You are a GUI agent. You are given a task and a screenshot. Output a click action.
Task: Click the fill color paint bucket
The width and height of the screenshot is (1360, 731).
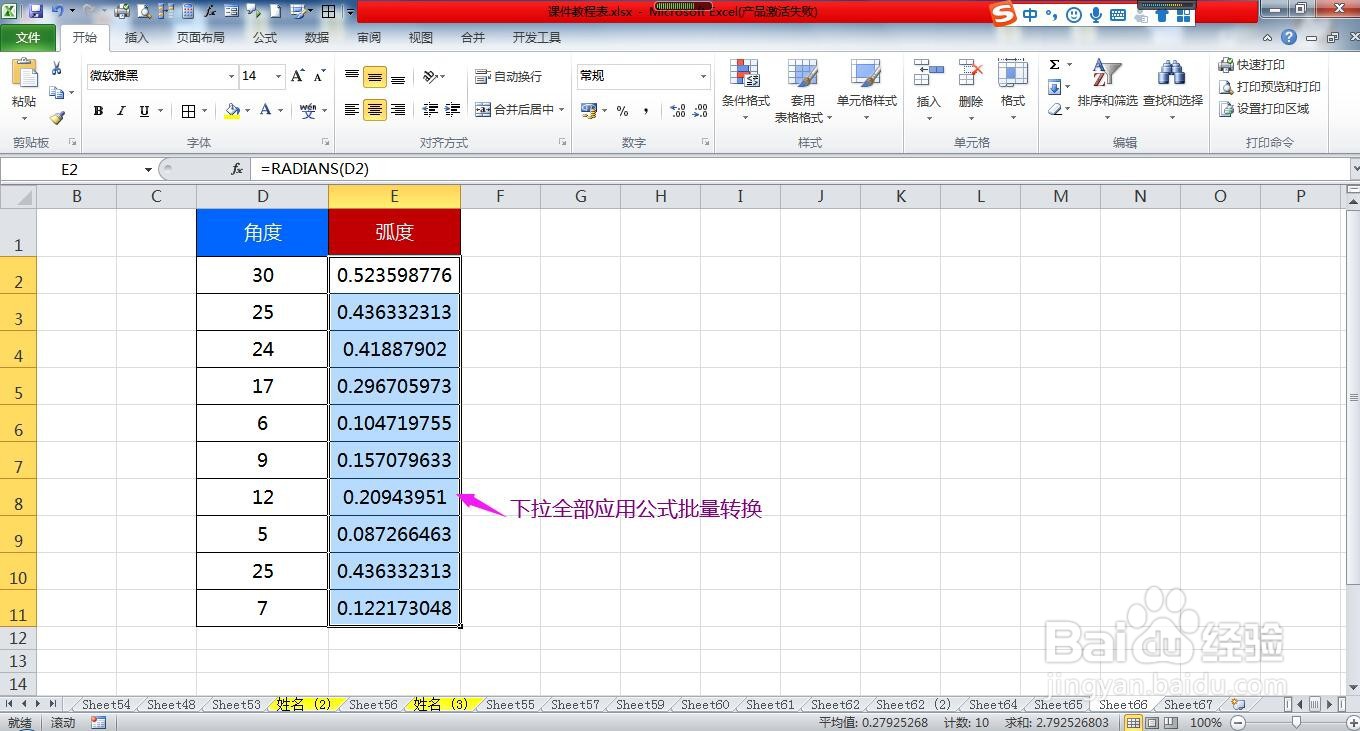click(x=232, y=111)
